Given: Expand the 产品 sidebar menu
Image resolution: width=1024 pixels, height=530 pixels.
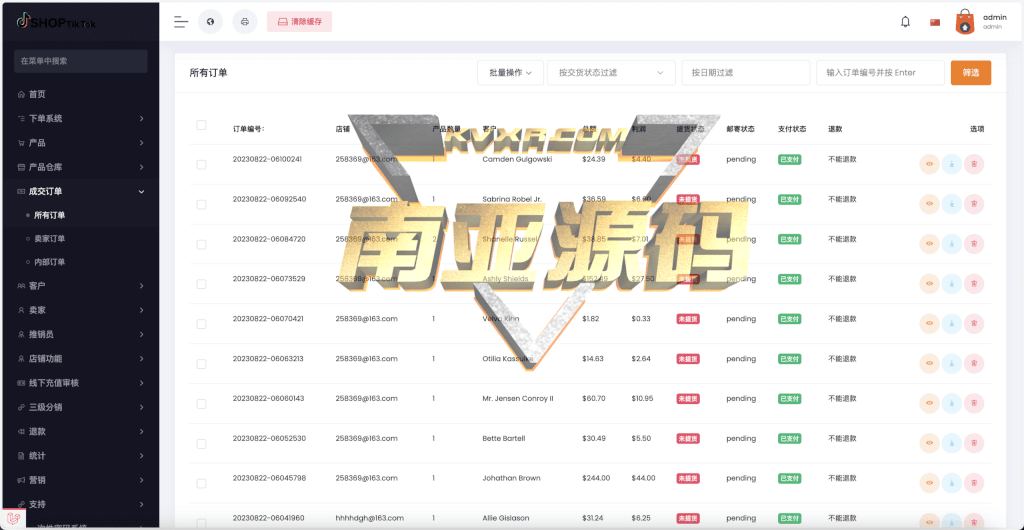Looking at the screenshot, I should tap(80, 142).
